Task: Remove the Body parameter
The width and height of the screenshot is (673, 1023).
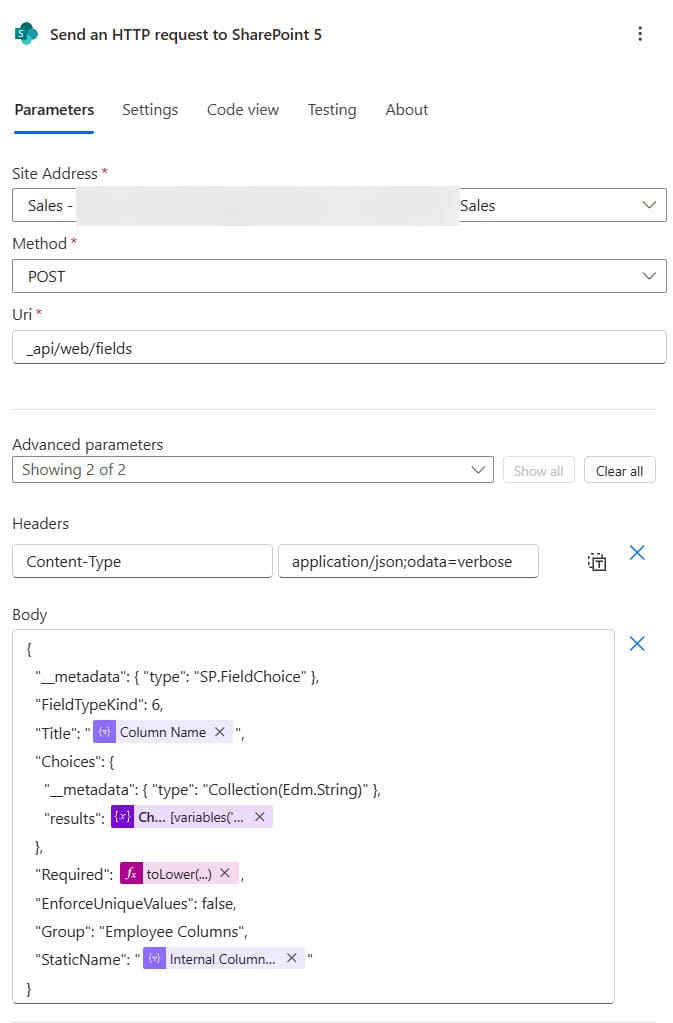Action: tap(637, 644)
